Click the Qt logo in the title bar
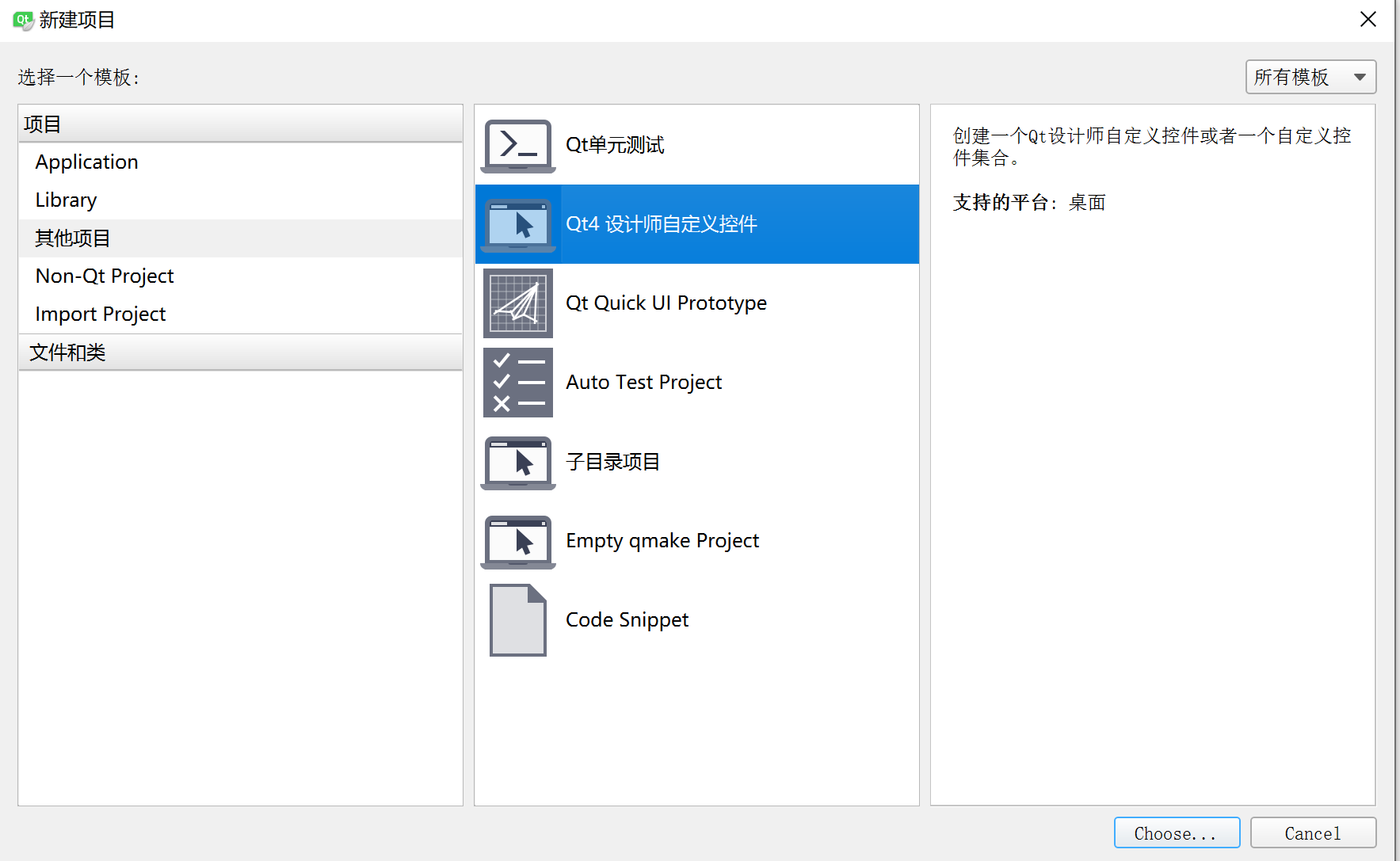This screenshot has width=1400, height=861. click(22, 21)
